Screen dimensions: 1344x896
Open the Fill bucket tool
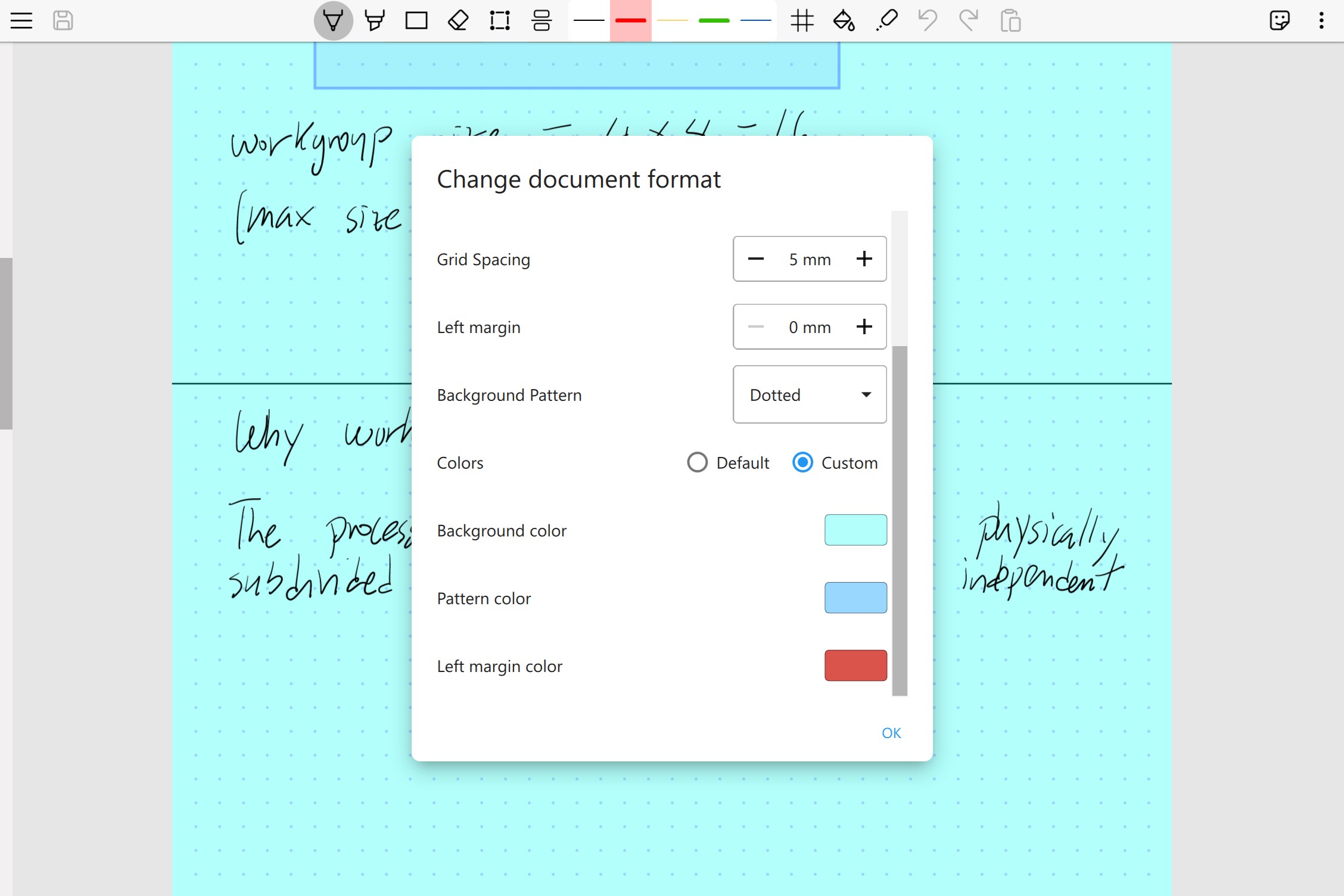pos(844,20)
